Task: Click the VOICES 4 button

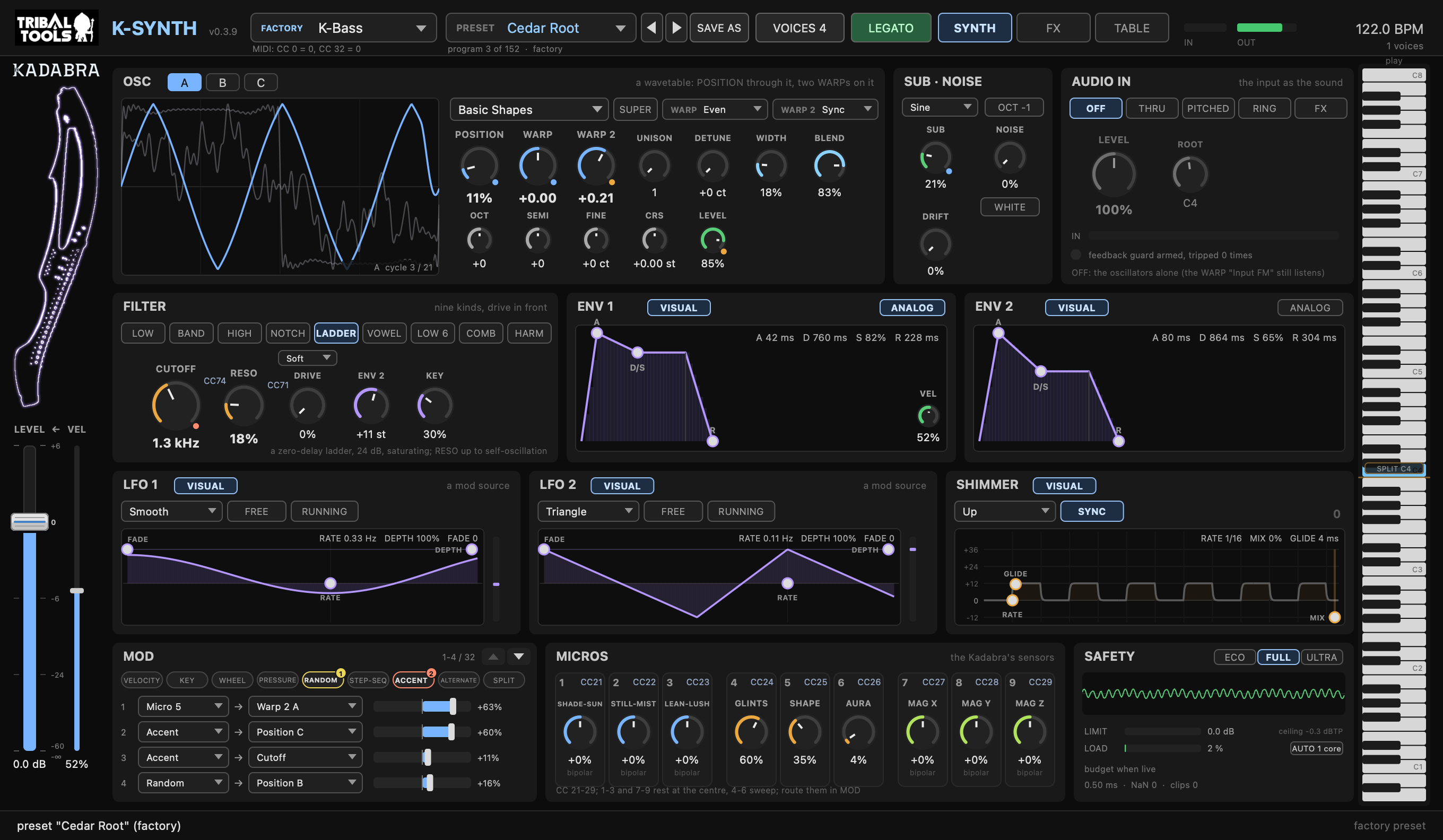Action: pyautogui.click(x=799, y=28)
